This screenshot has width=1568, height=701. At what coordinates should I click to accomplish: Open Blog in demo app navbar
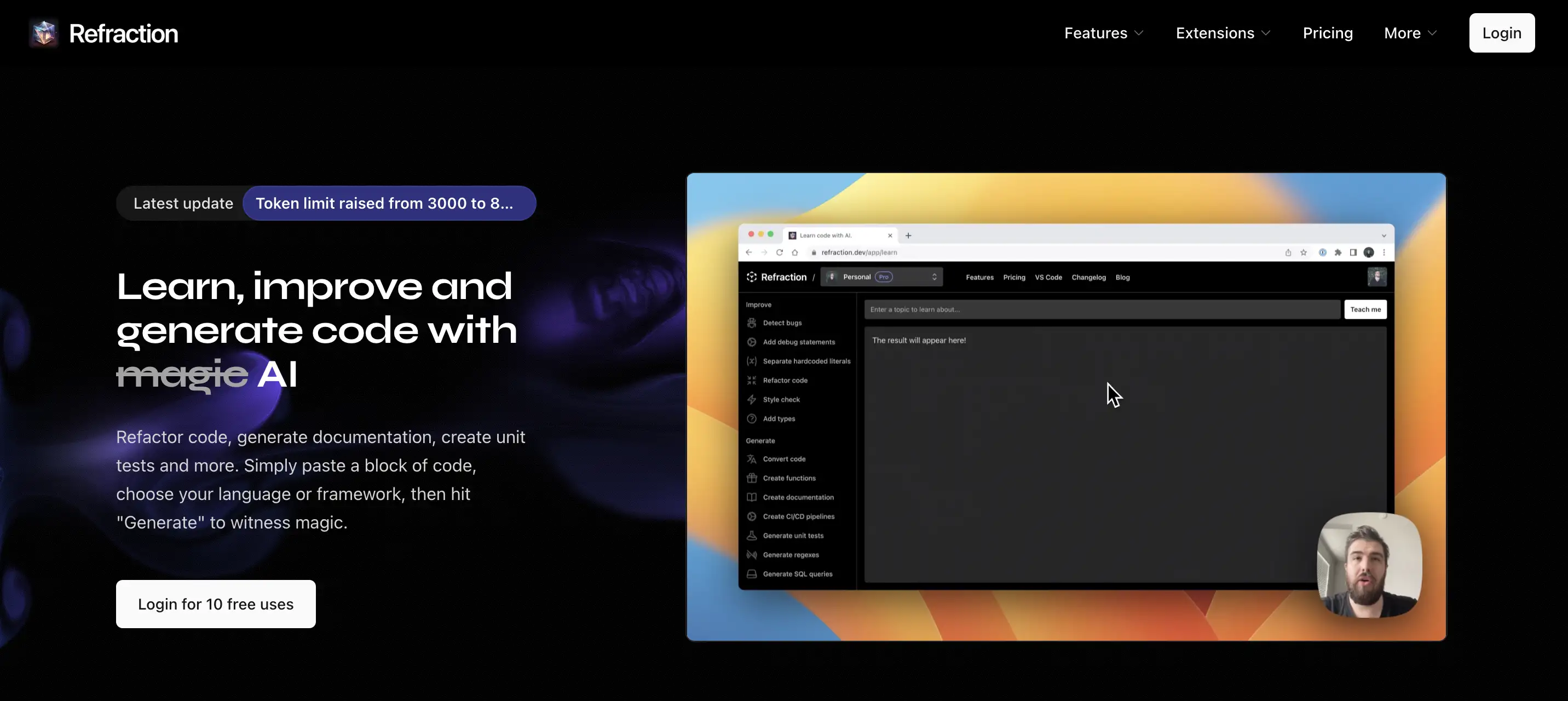tap(1122, 277)
